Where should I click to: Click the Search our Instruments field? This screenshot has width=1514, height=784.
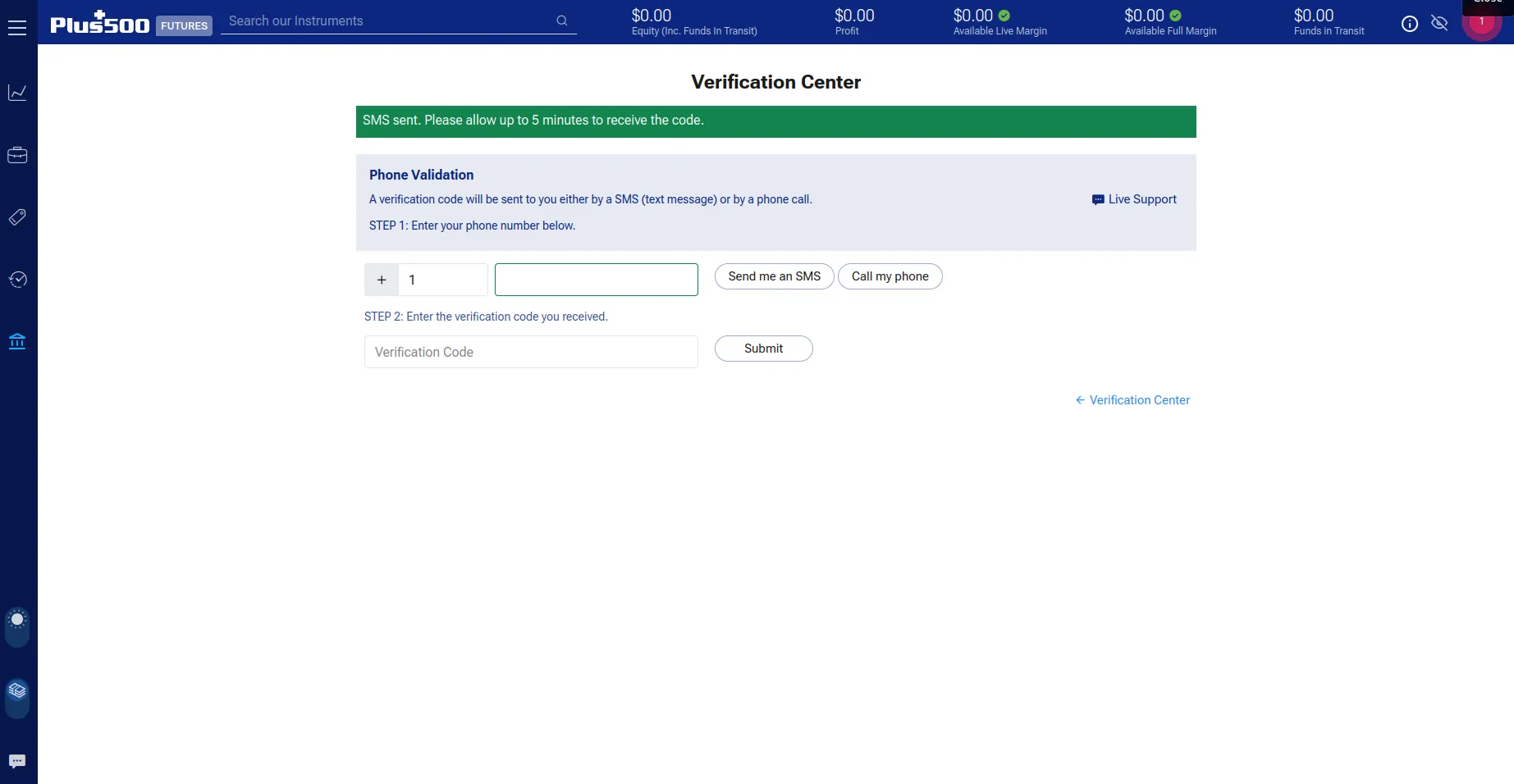point(399,21)
